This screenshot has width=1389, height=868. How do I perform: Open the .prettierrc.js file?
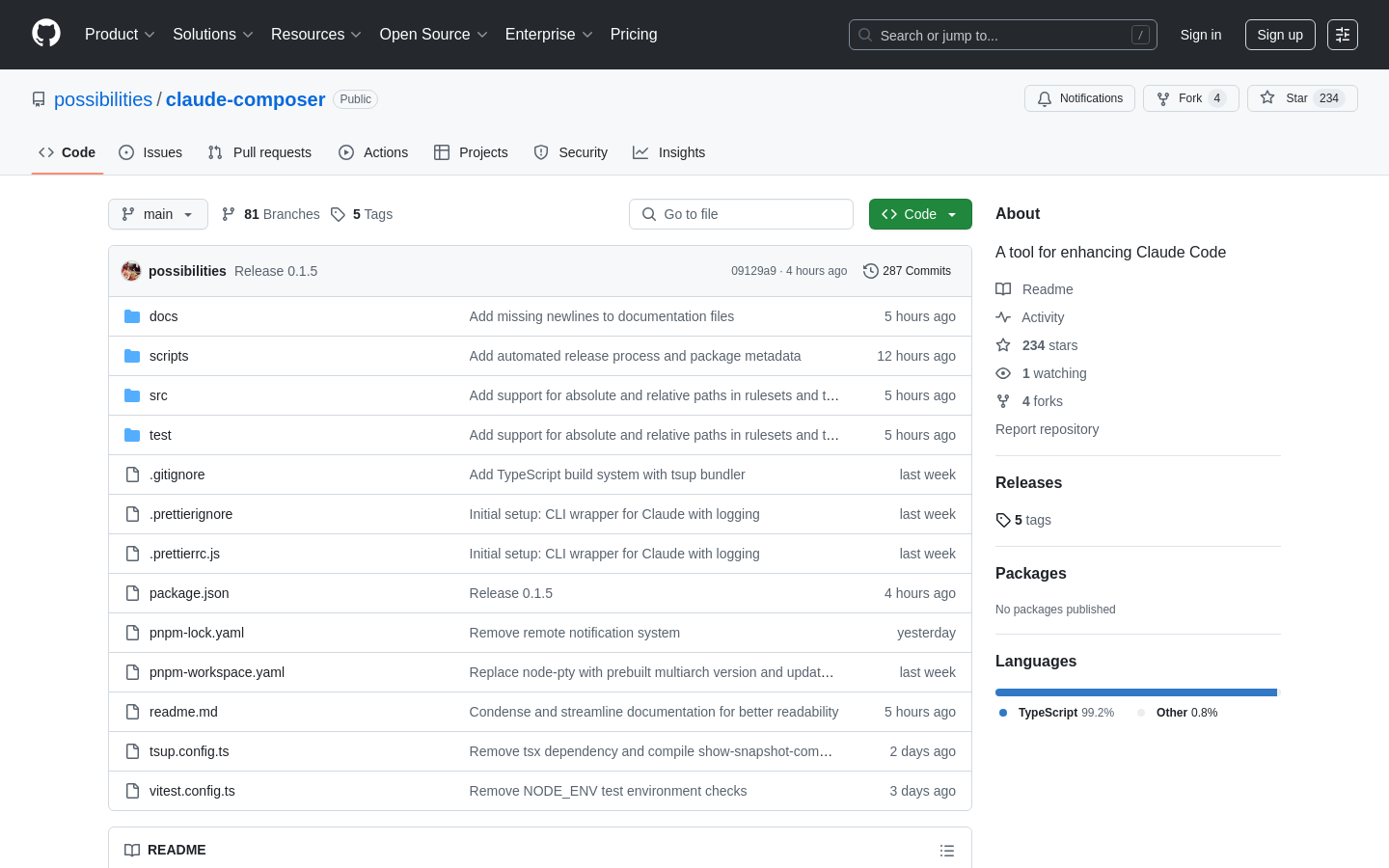(x=184, y=554)
